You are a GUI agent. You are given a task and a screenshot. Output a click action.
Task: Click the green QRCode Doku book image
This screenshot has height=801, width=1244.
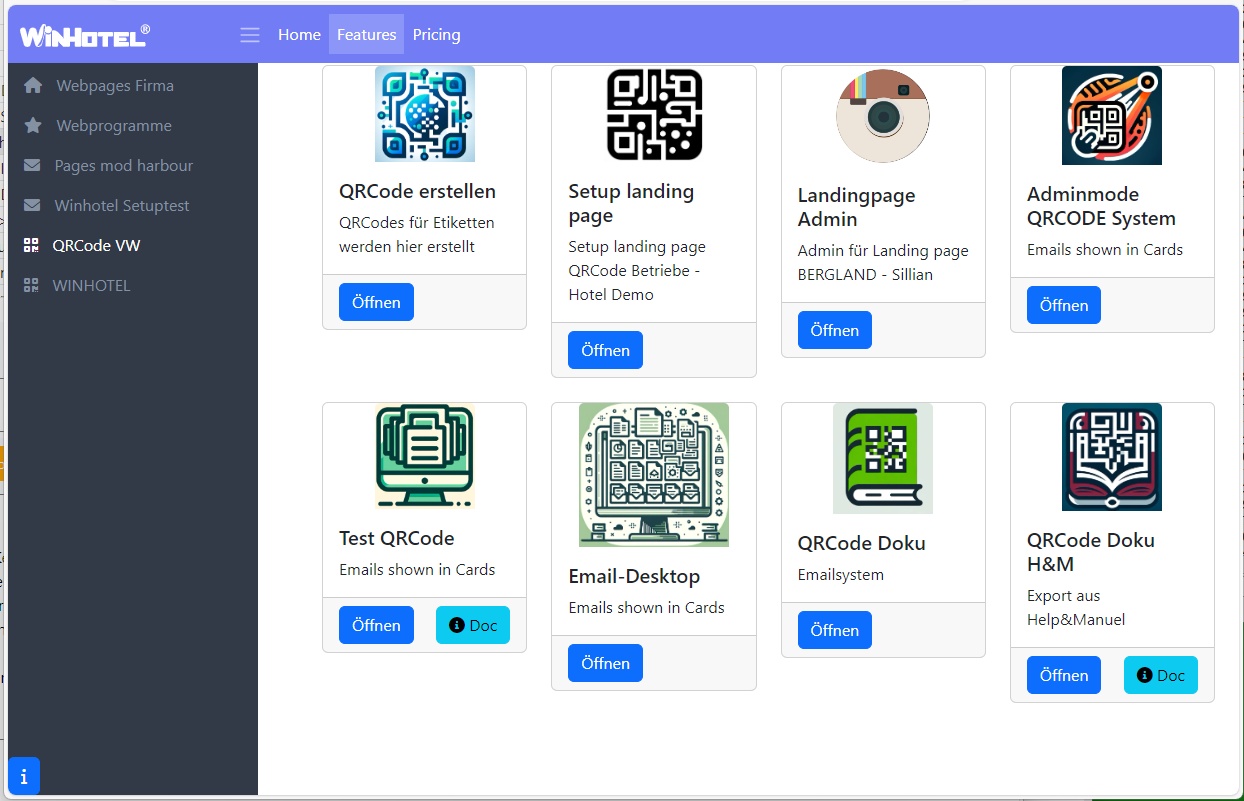click(x=883, y=459)
